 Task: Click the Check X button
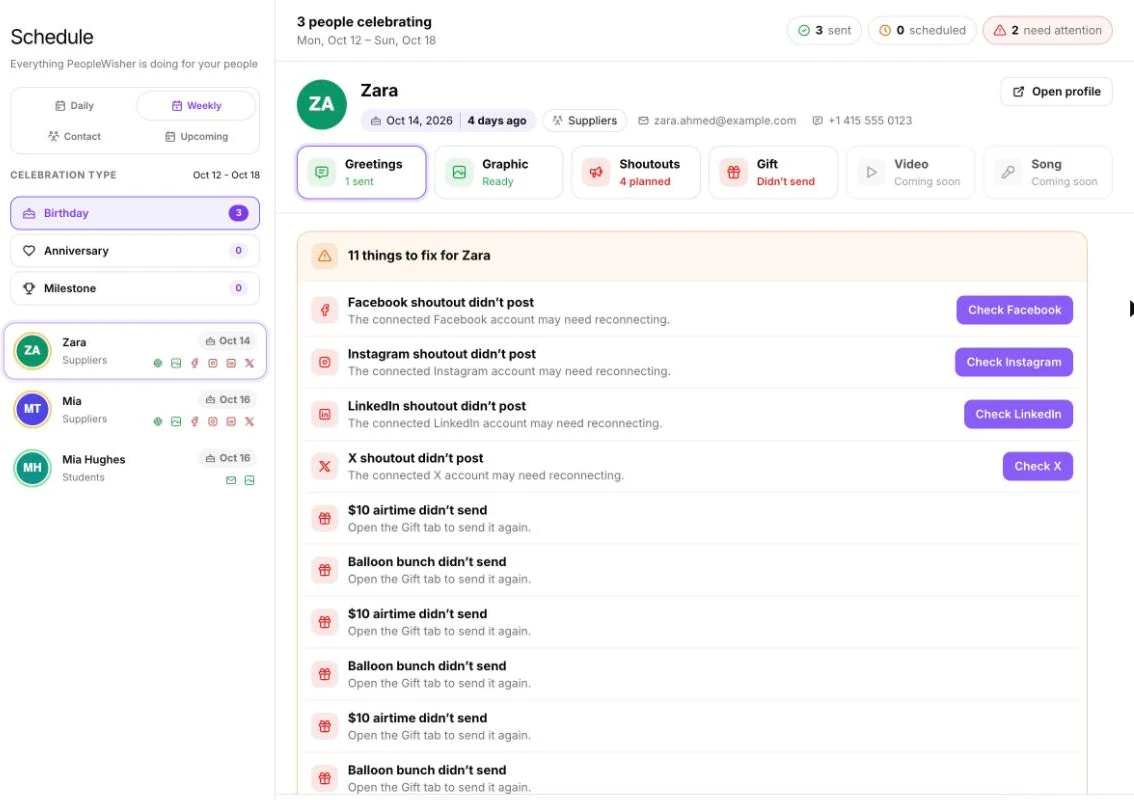pos(1037,466)
